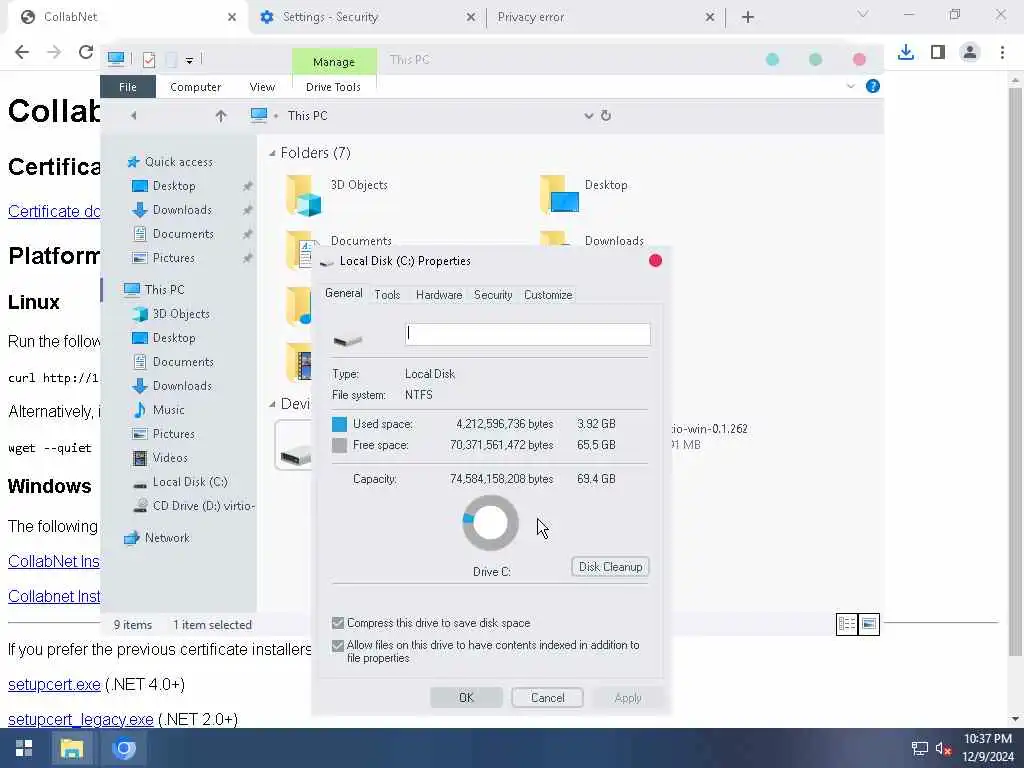Screen dimensions: 1024x768
Task: Select Videos in the navigation pane
Action: pos(170,458)
